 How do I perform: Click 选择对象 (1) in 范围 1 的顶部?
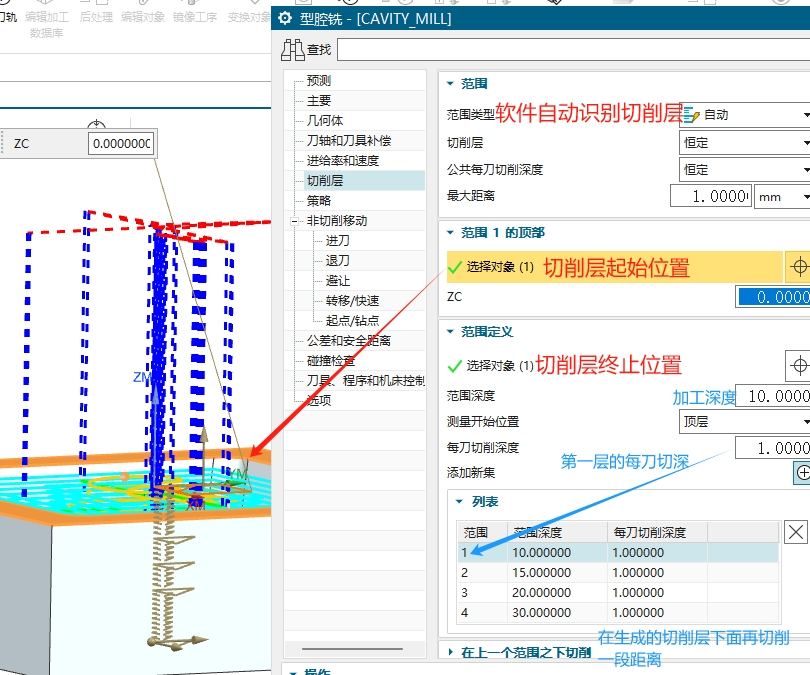click(x=500, y=267)
